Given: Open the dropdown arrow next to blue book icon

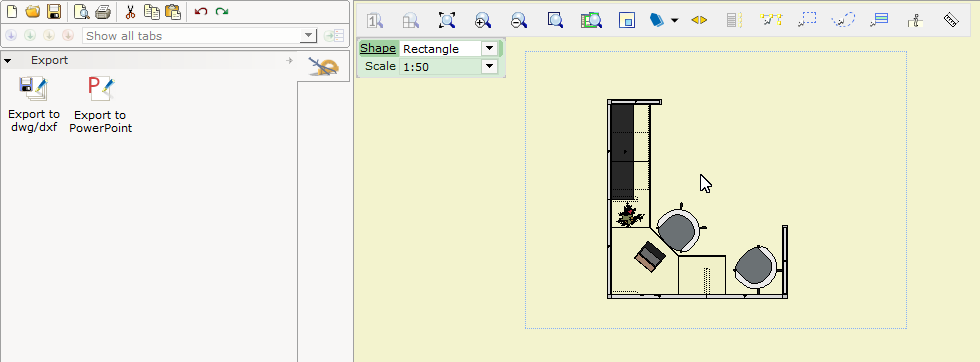Looking at the screenshot, I should click(x=674, y=20).
